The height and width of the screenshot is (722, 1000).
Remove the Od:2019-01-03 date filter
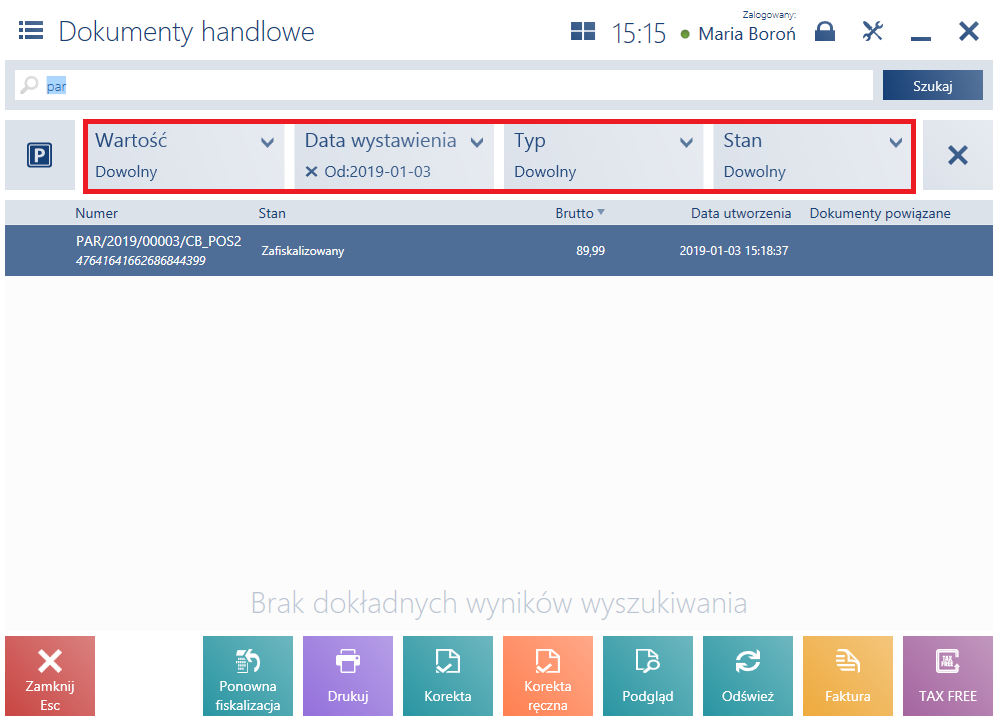311,172
